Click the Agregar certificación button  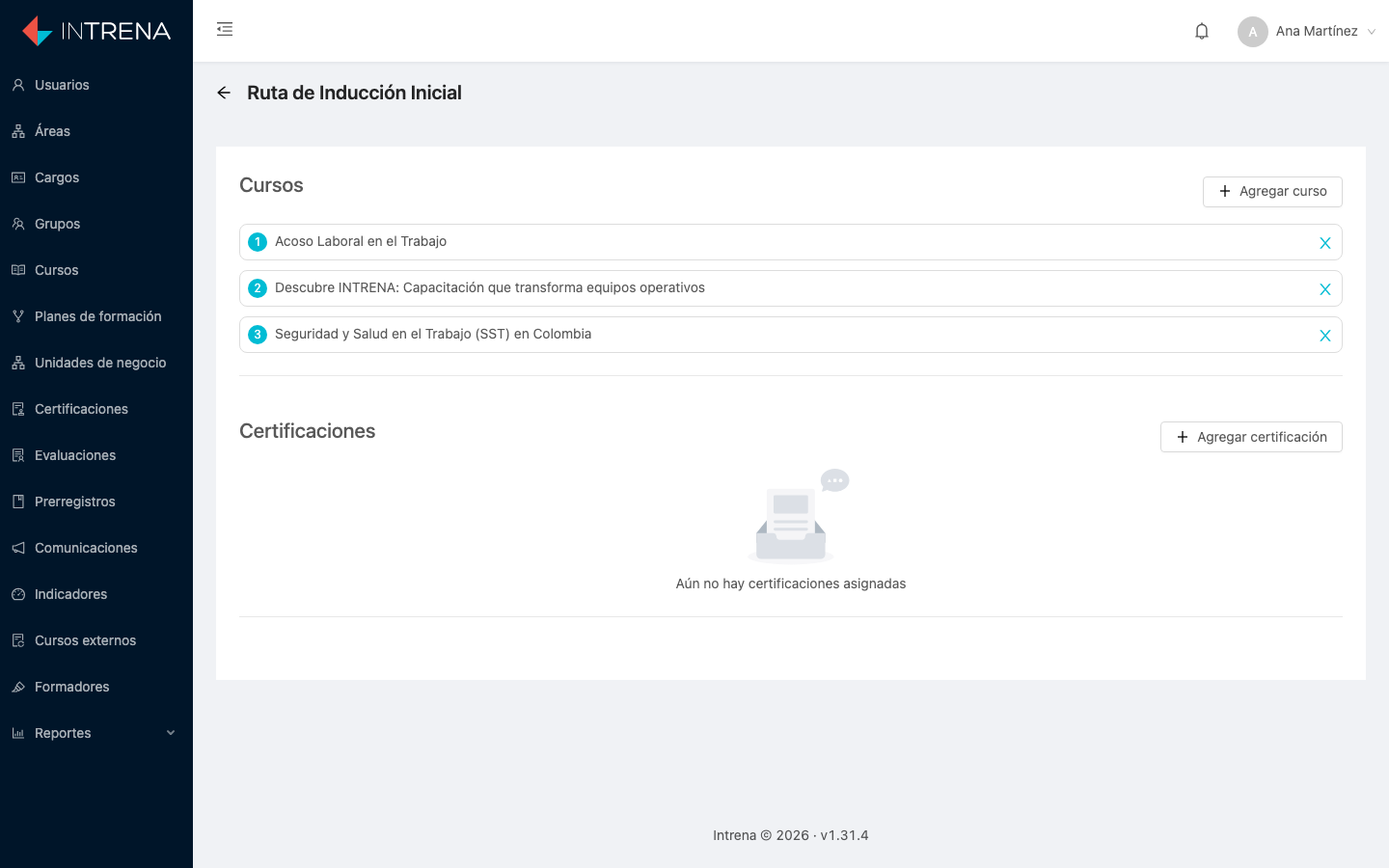click(1251, 437)
